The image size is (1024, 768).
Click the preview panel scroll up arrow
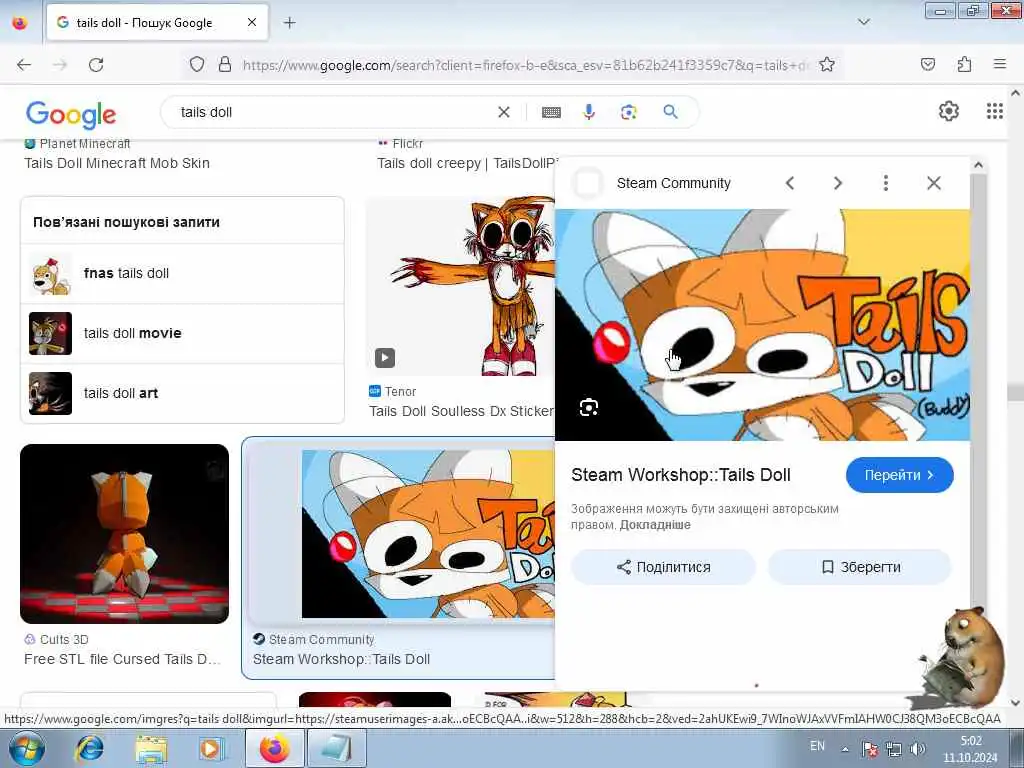click(978, 165)
